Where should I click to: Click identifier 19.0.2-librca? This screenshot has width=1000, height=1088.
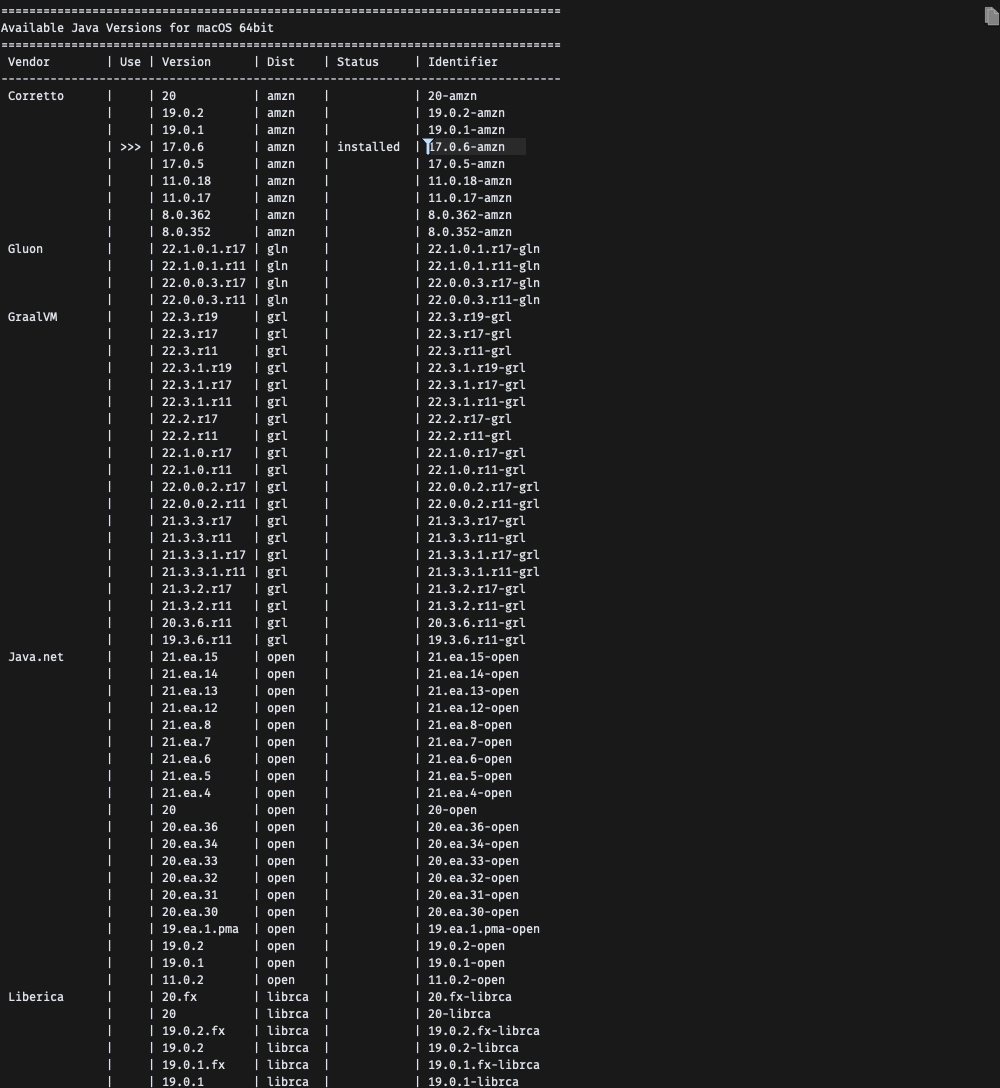[x=473, y=1048]
